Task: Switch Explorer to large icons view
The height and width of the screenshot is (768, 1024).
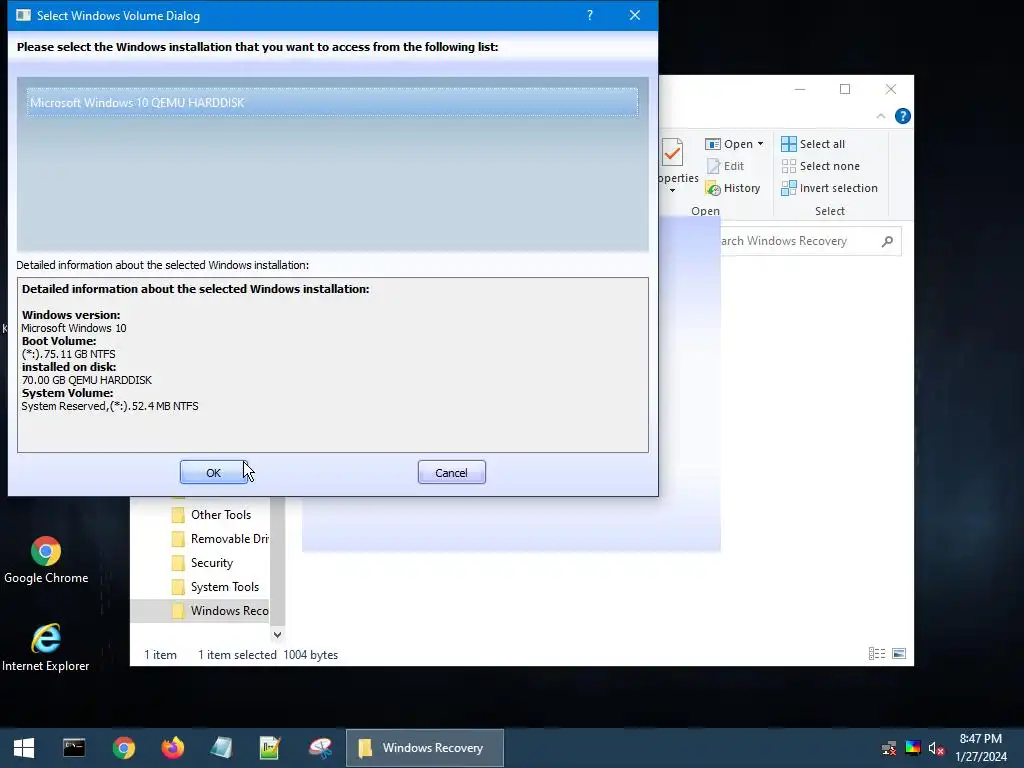Action: (899, 654)
